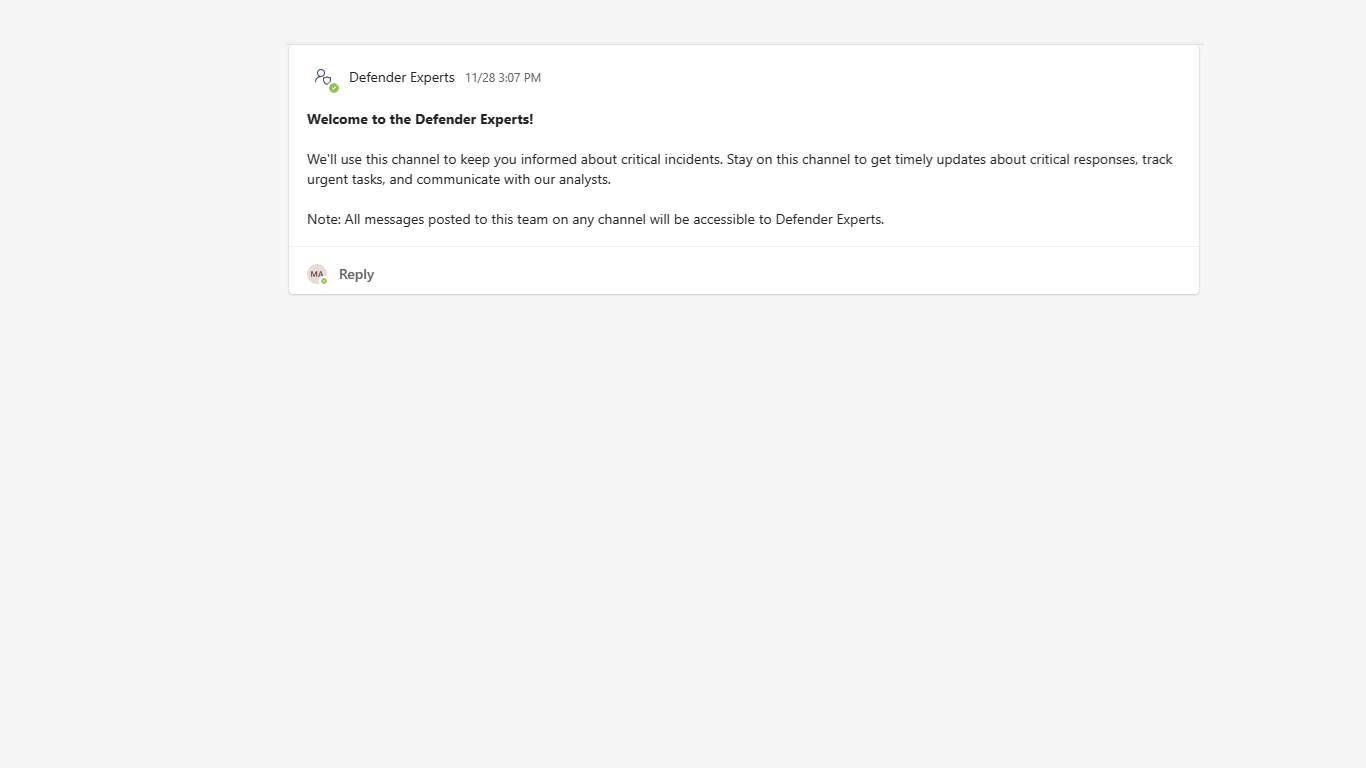Open the Defender Experts sender name

[401, 77]
